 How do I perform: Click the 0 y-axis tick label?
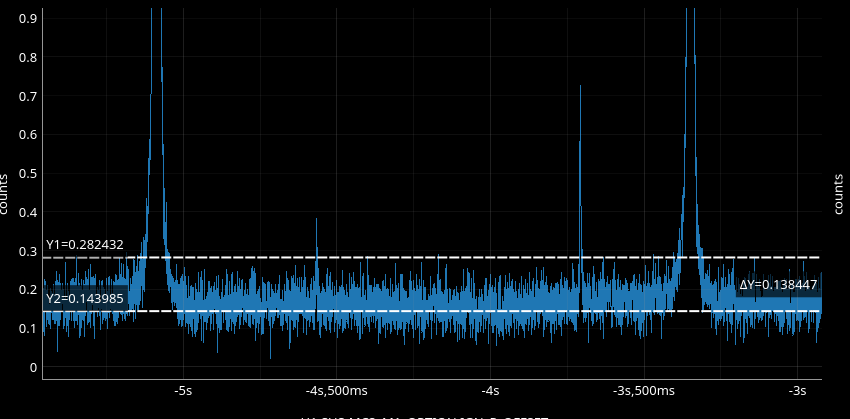click(x=33, y=368)
